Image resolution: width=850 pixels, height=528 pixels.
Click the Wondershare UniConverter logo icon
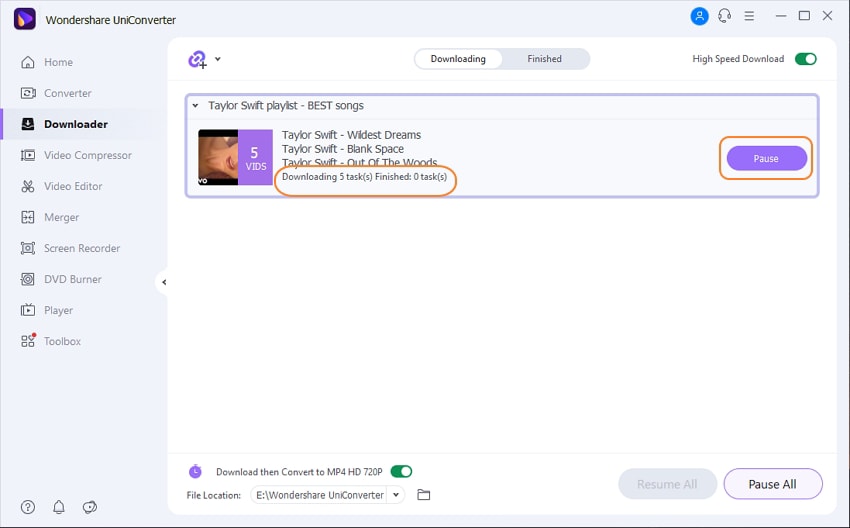coord(24,19)
